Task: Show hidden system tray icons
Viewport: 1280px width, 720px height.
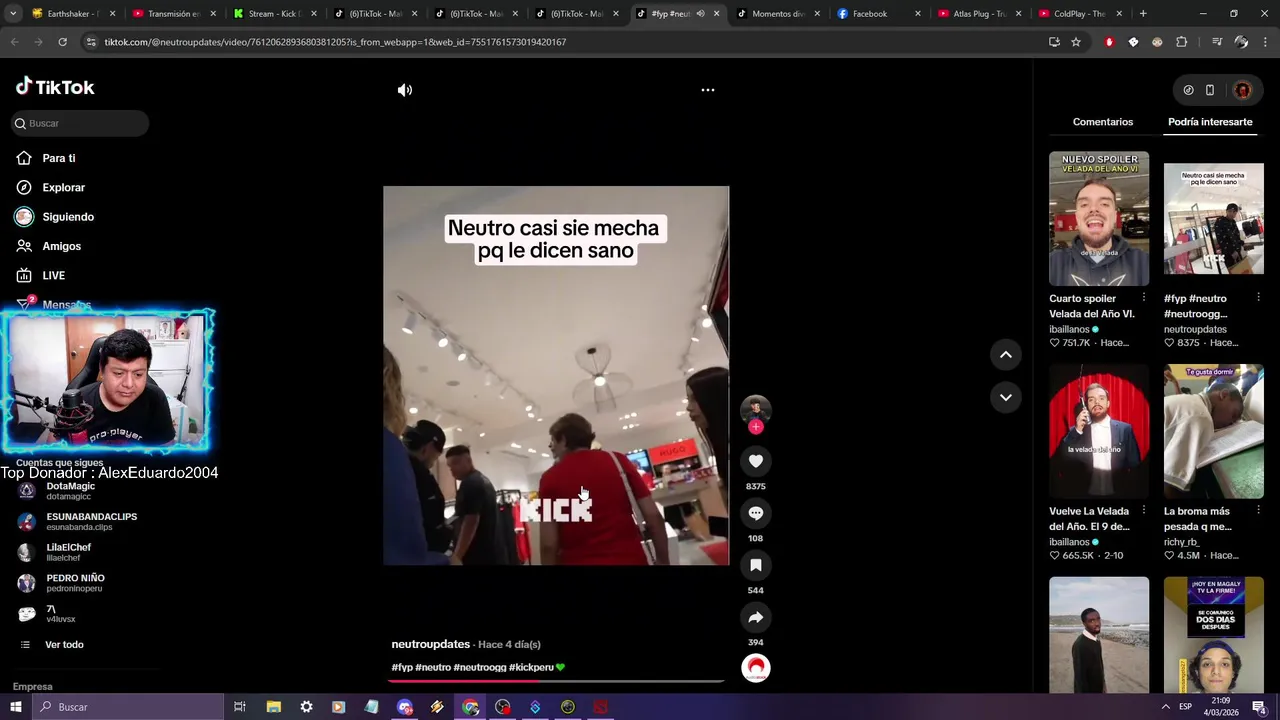Action: coord(1165,707)
